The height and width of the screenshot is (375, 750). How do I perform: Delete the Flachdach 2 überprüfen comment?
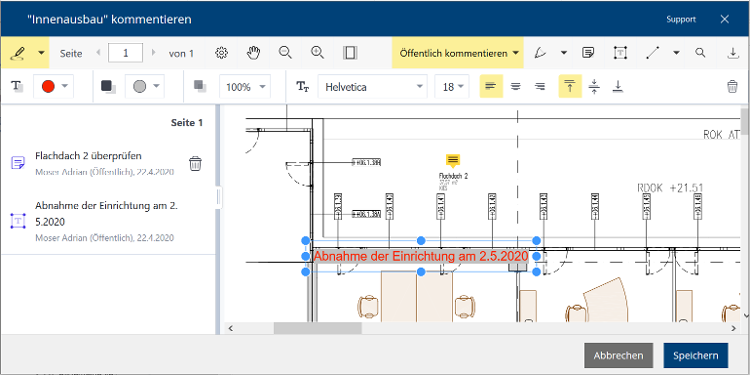tap(195, 164)
